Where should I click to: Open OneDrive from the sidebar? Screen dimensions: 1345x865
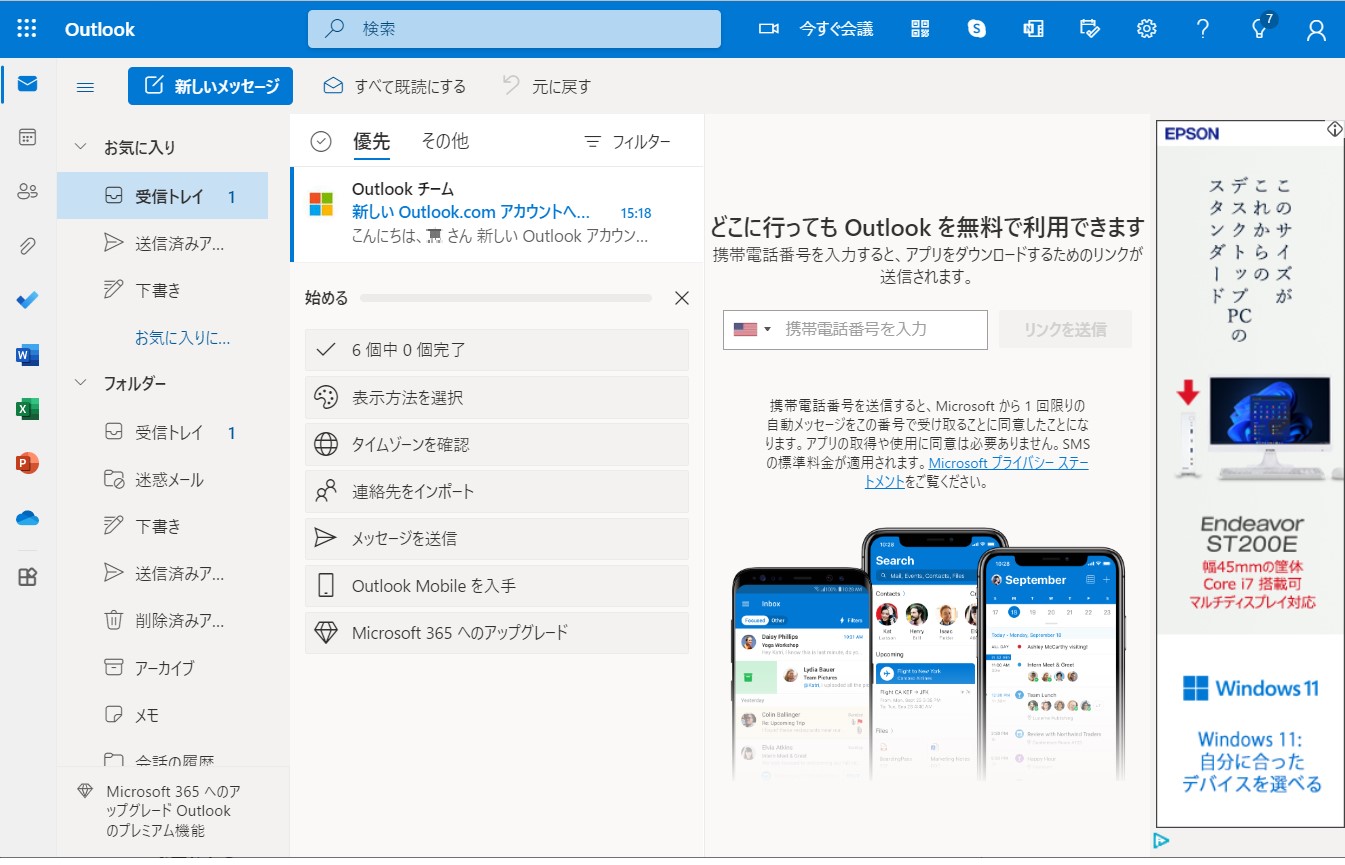27,518
